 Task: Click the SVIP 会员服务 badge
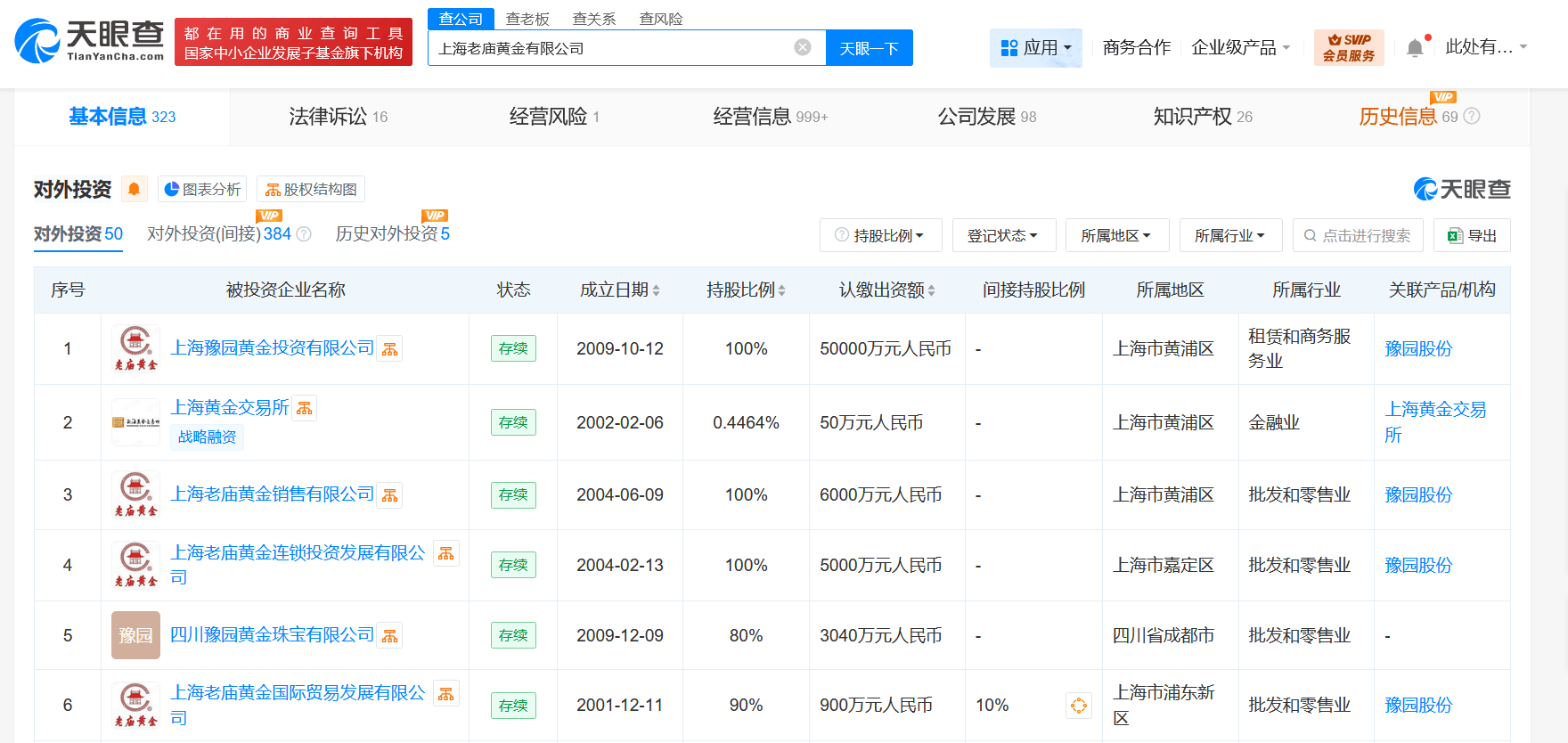coord(1348,47)
